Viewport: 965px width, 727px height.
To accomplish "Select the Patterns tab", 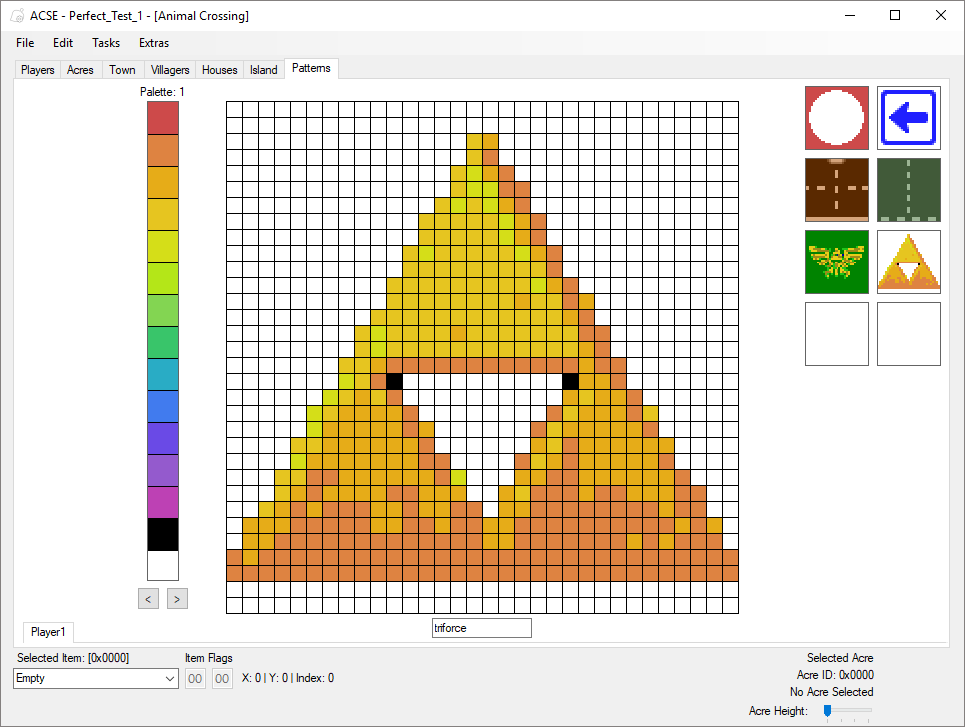I will click(x=311, y=68).
